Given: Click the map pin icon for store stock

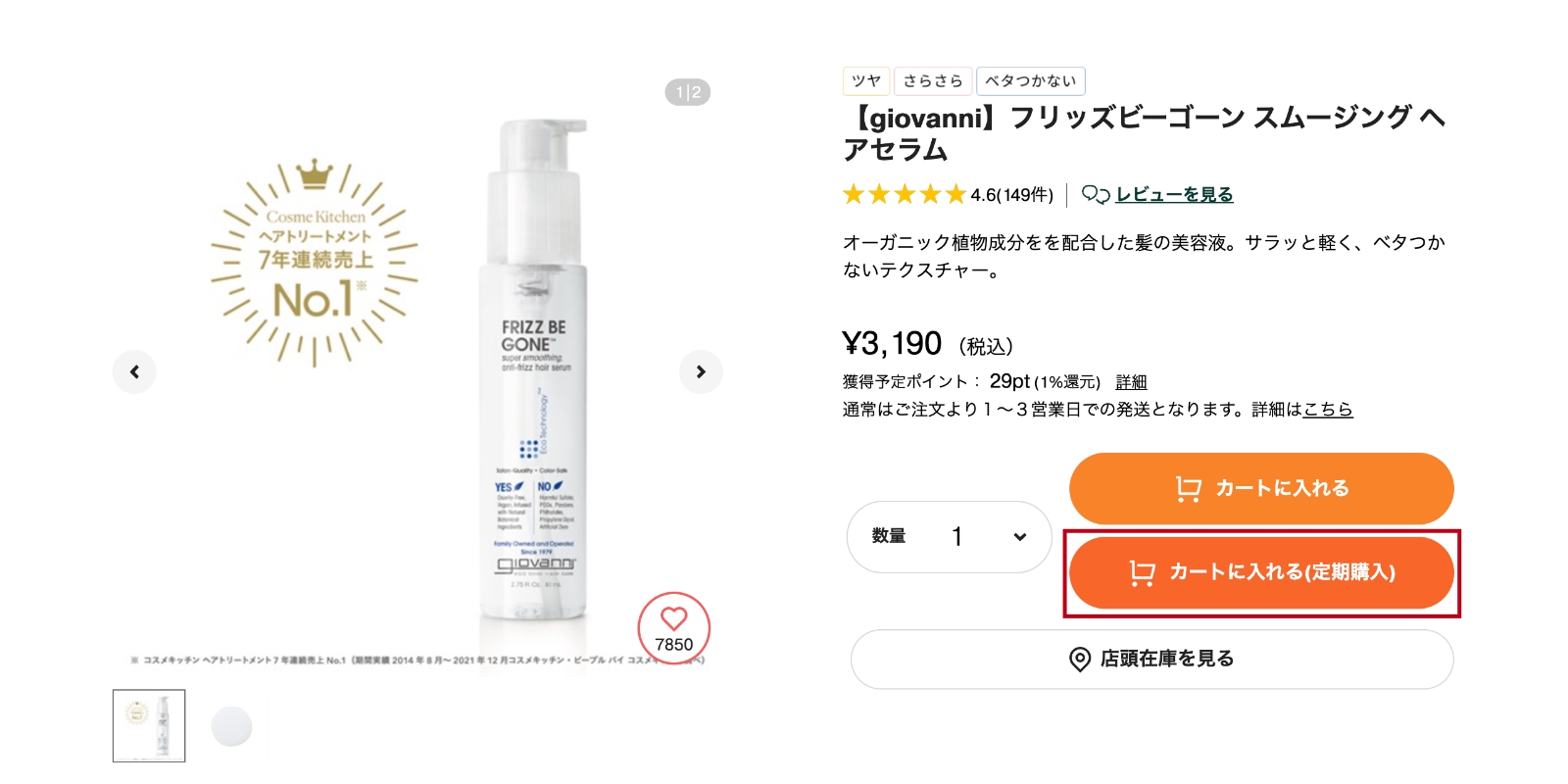Looking at the screenshot, I should [x=1079, y=660].
